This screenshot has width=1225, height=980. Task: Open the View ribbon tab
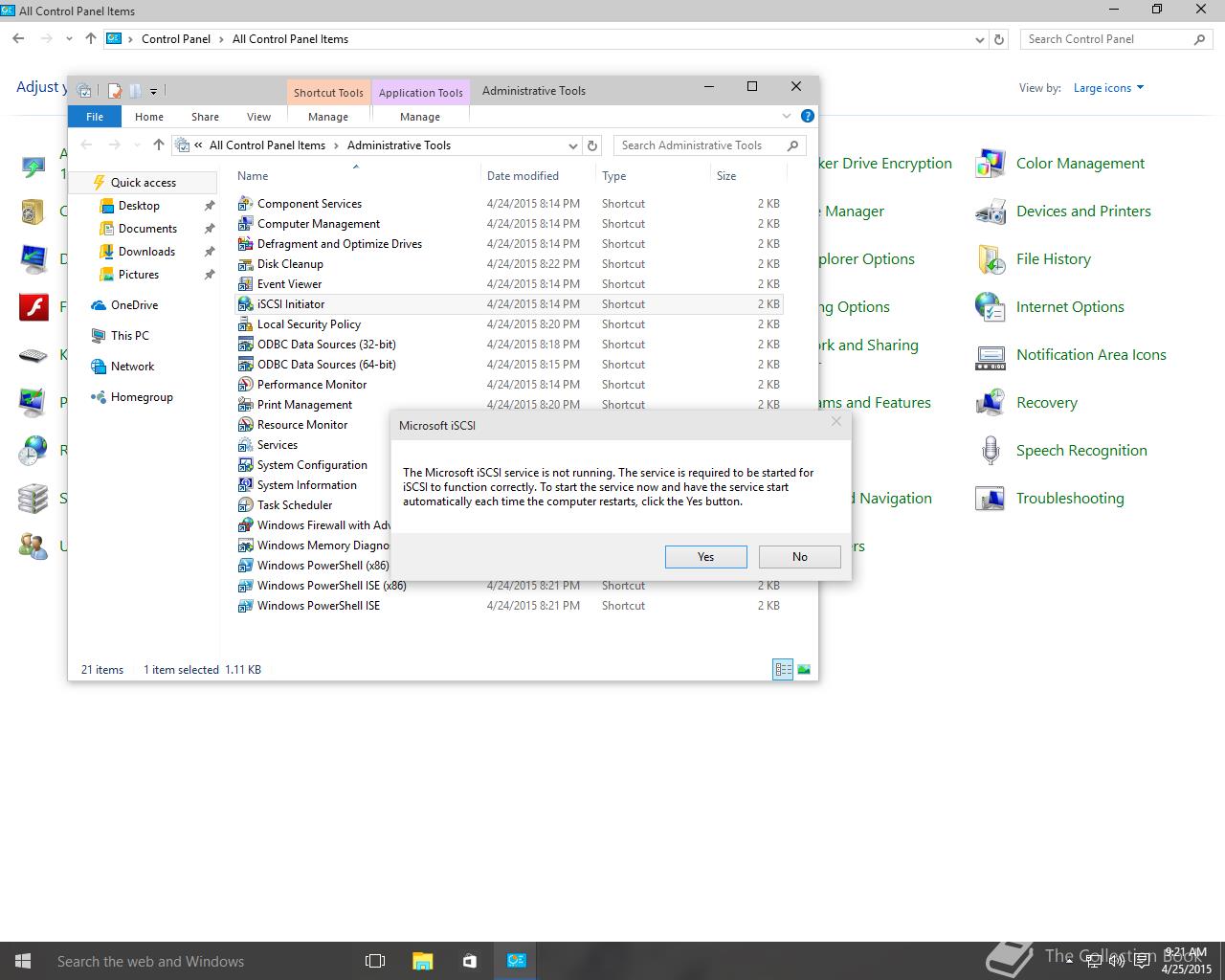tap(258, 117)
